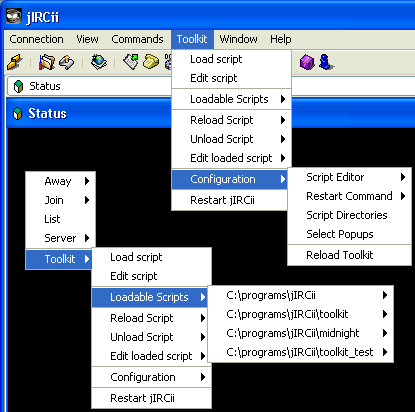The image size is (415, 412).
Task: Expand the Away popup menu entry
Action: (x=61, y=181)
